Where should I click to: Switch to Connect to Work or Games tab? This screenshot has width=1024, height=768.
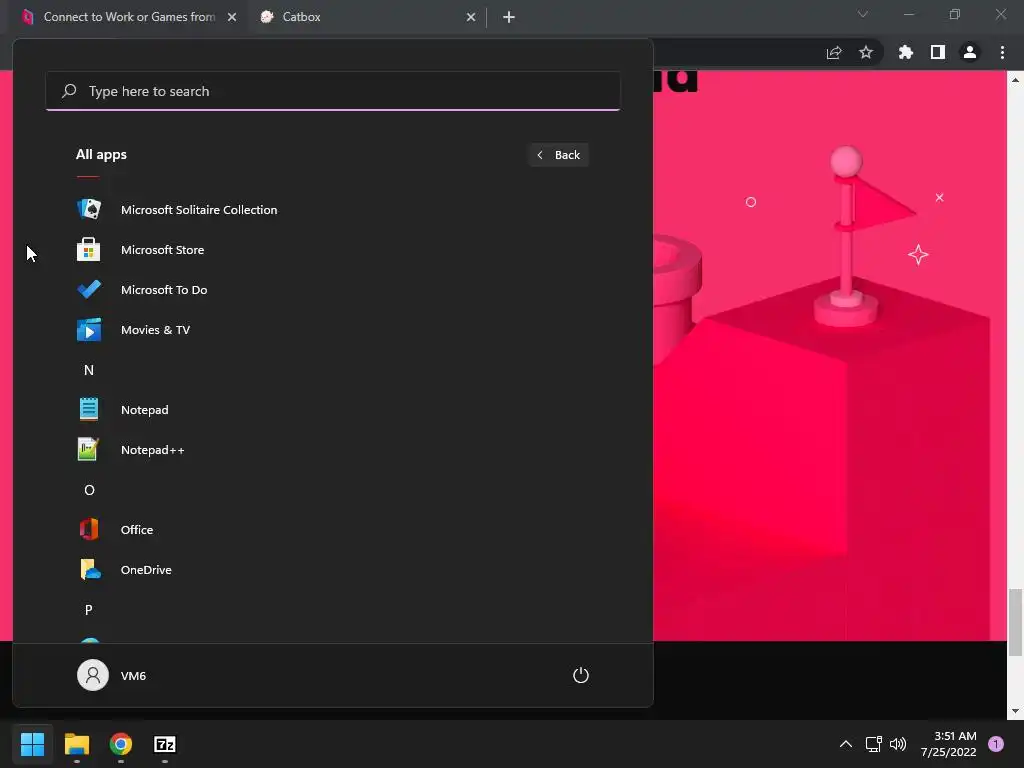pyautogui.click(x=129, y=17)
